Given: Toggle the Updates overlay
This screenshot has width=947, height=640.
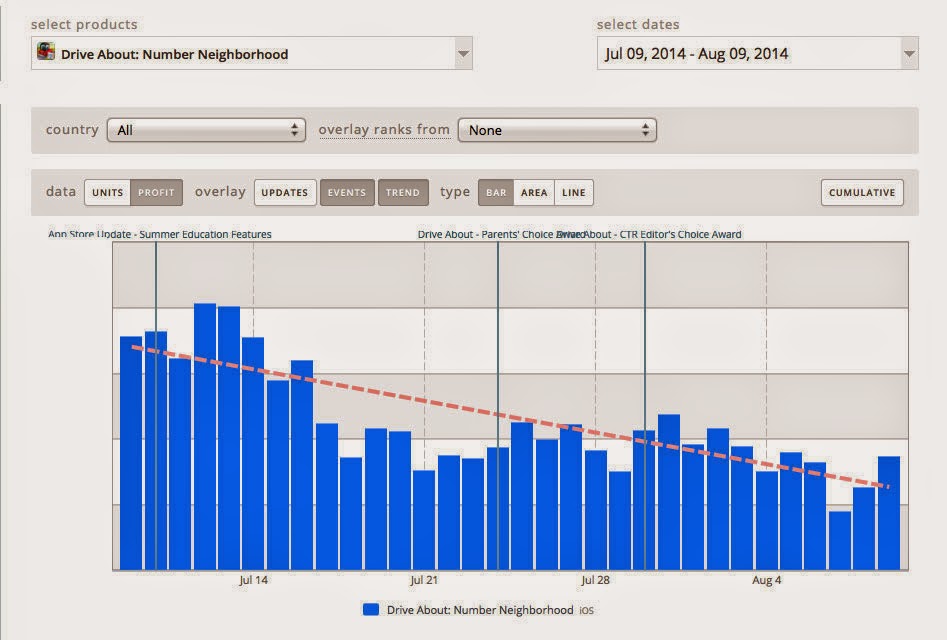Looking at the screenshot, I should [285, 193].
